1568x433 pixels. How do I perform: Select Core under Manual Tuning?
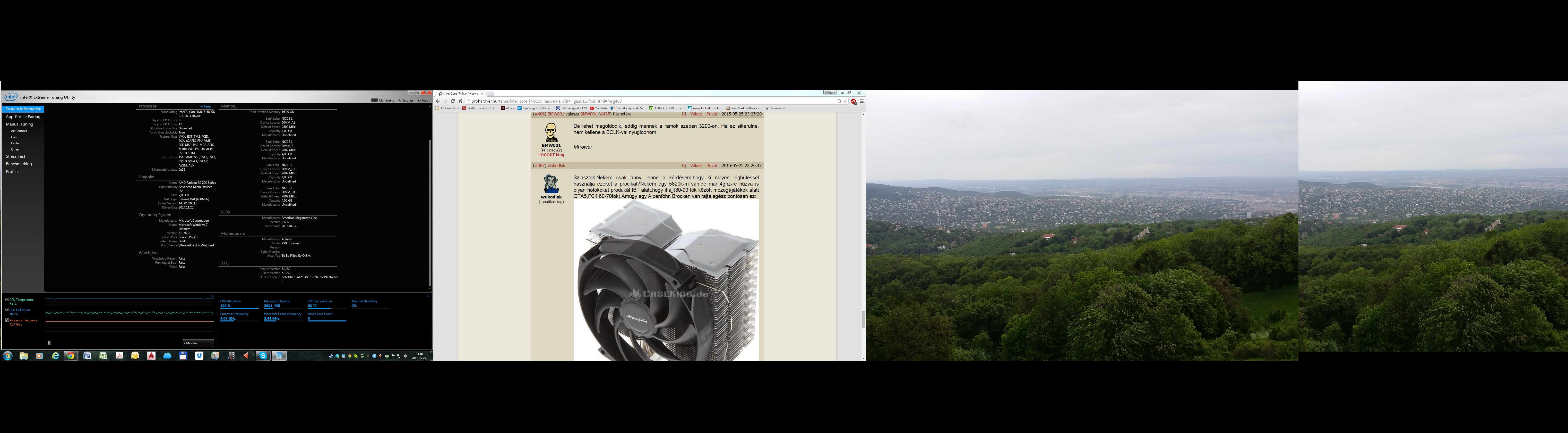(x=14, y=137)
